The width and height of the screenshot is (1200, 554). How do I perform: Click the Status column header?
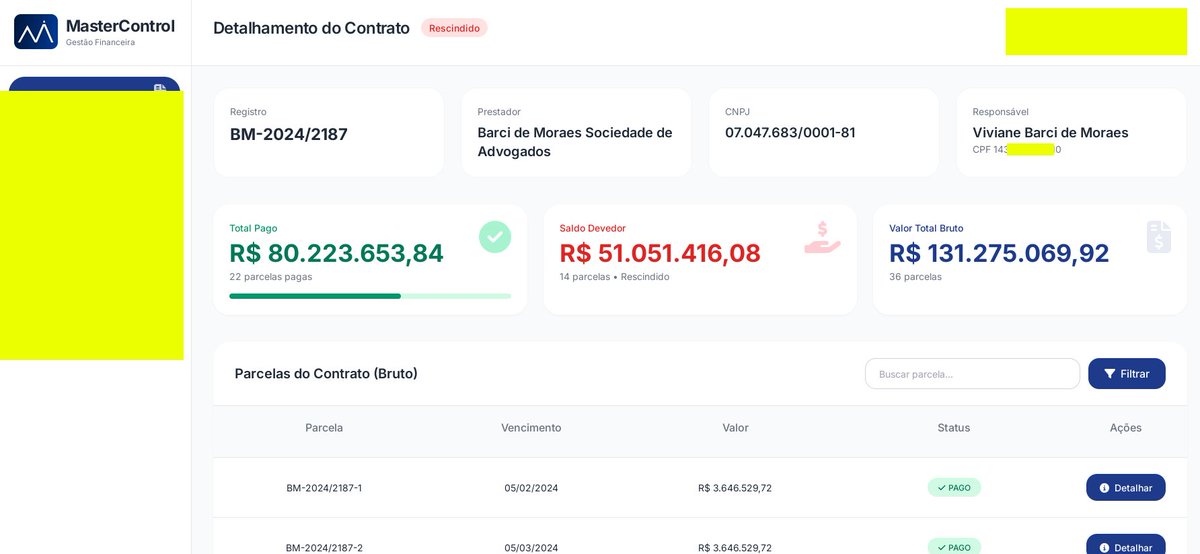point(954,428)
